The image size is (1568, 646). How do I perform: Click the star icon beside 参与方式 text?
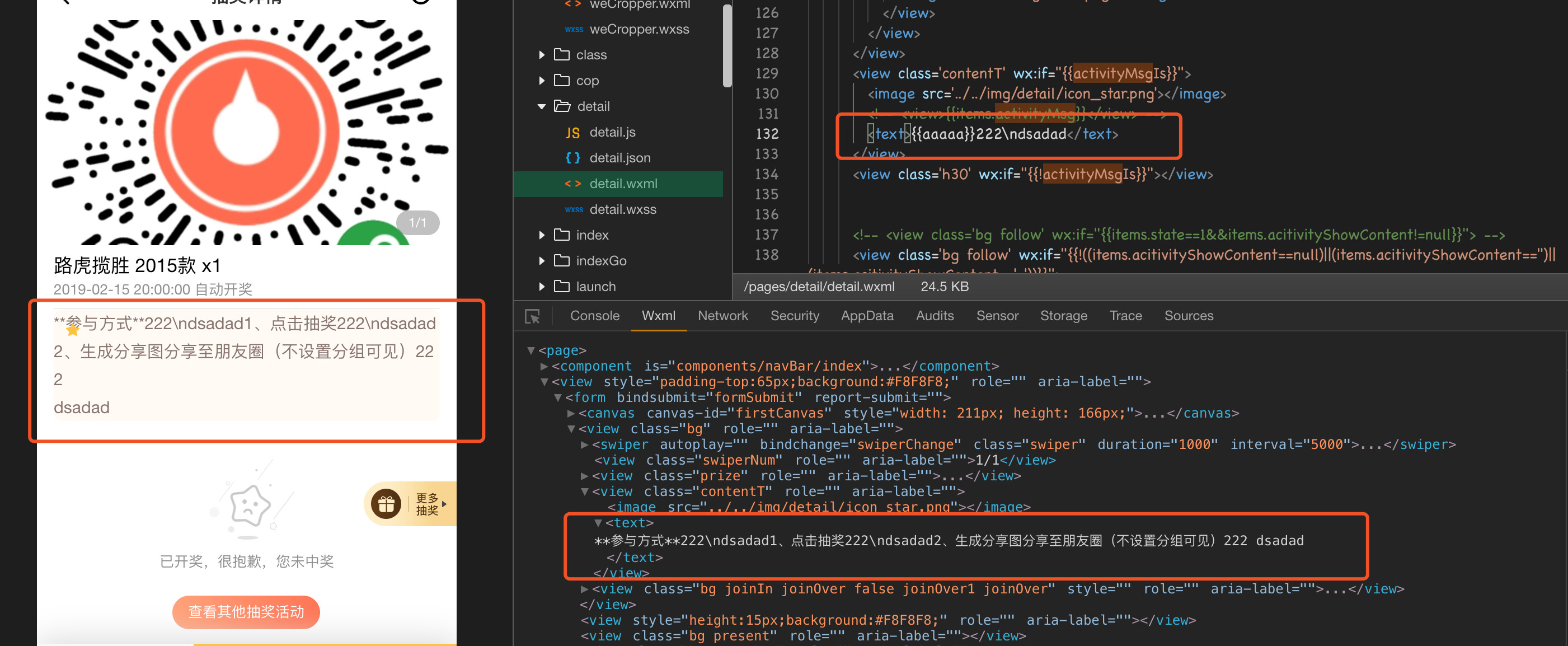(x=72, y=329)
